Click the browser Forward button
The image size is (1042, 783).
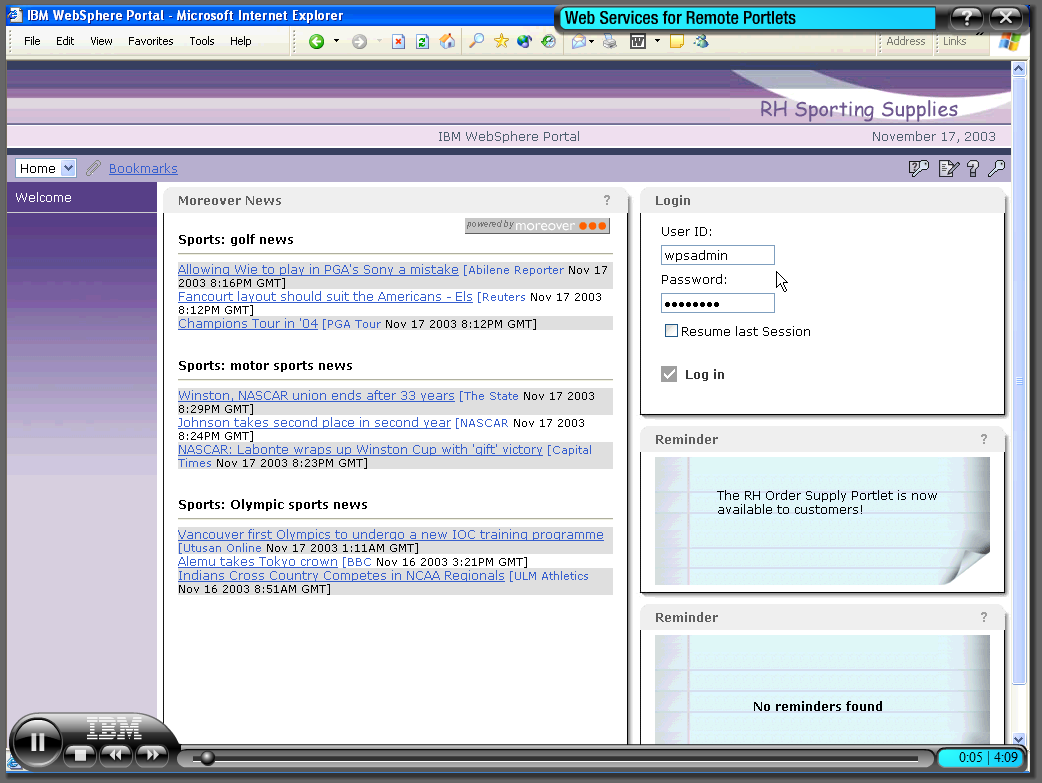click(360, 42)
